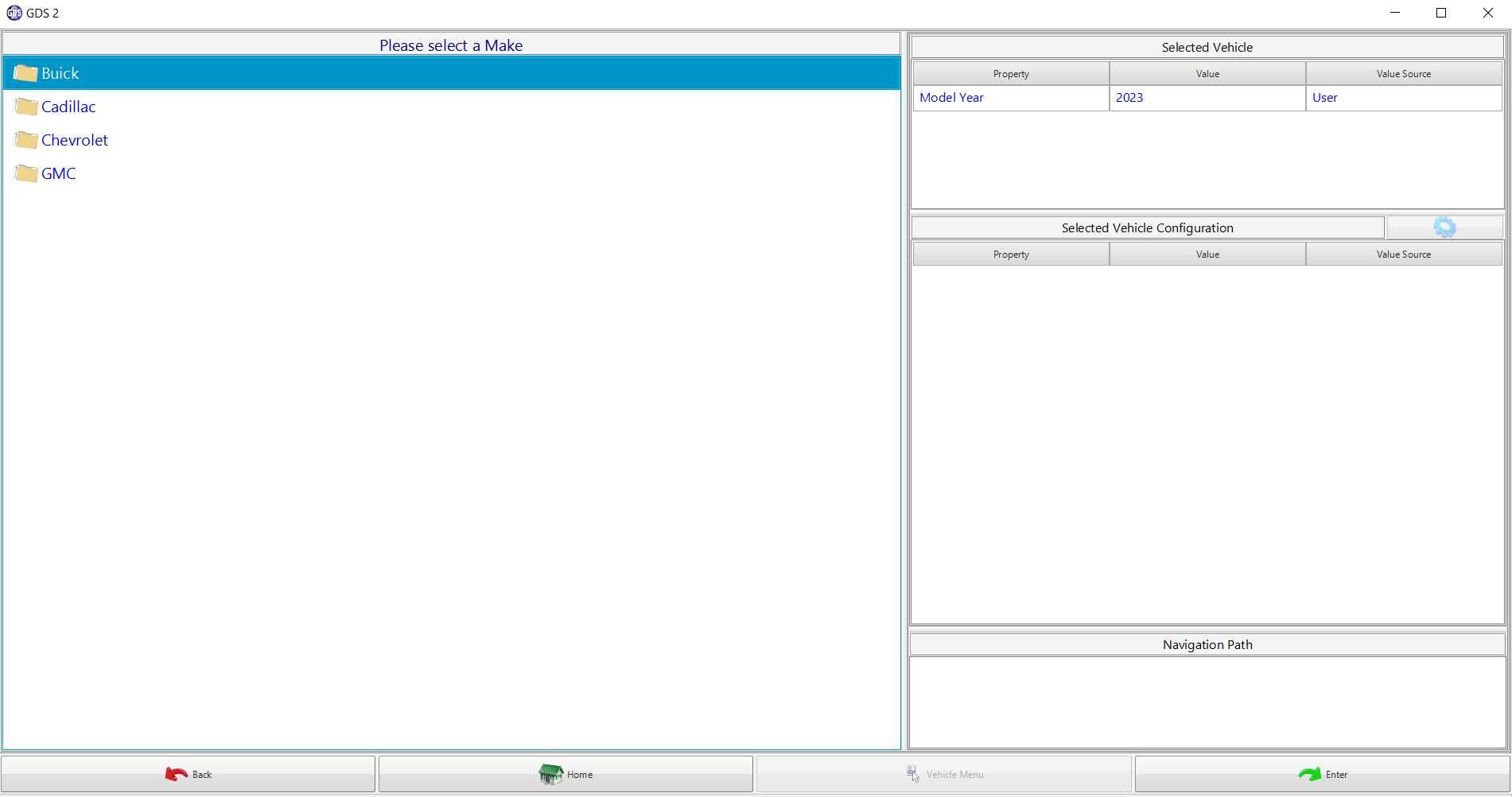
Task: Click Property header in Vehicle Configuration table
Action: [1011, 255]
